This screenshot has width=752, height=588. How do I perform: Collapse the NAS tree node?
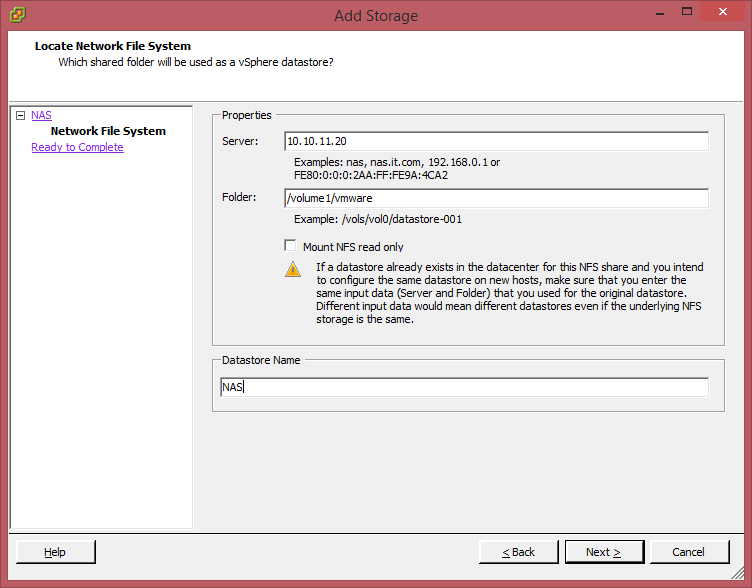[20, 116]
